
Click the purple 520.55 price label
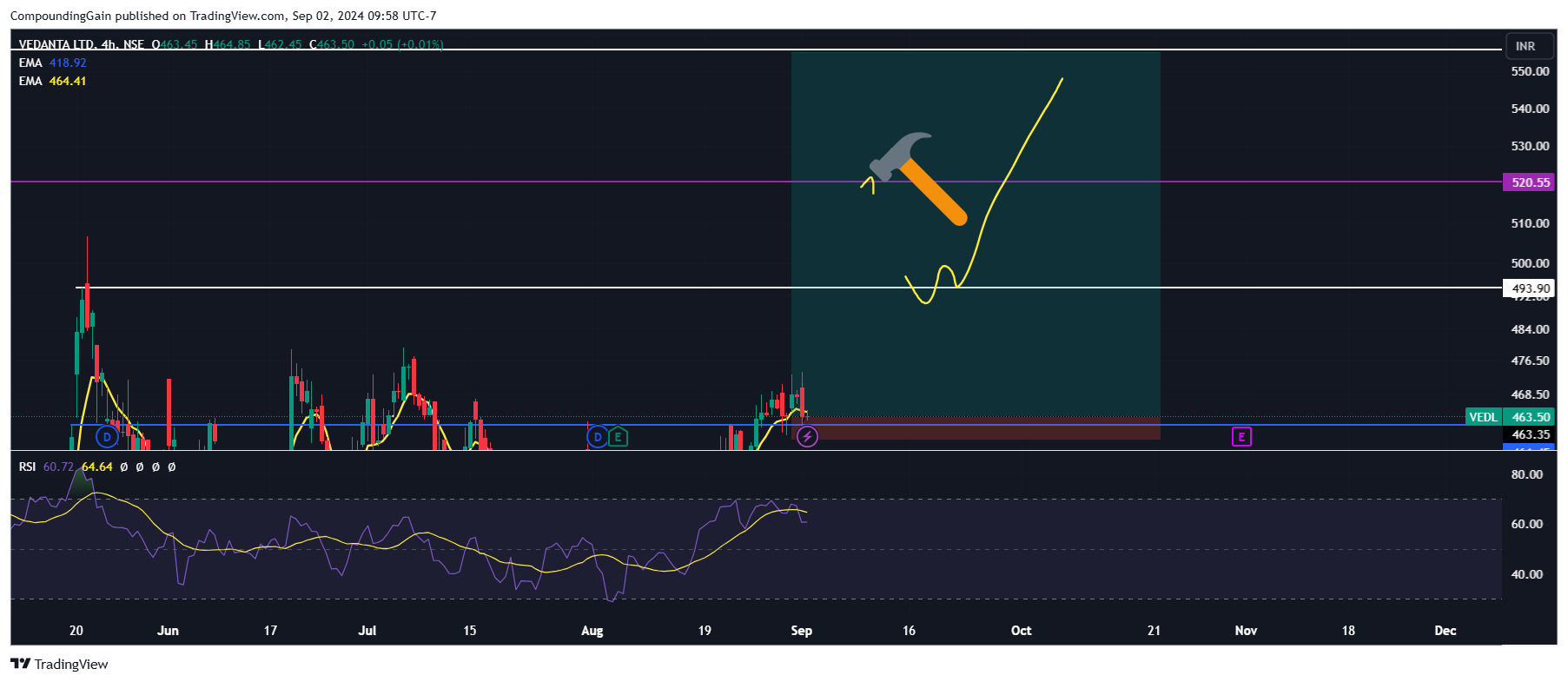[x=1530, y=182]
